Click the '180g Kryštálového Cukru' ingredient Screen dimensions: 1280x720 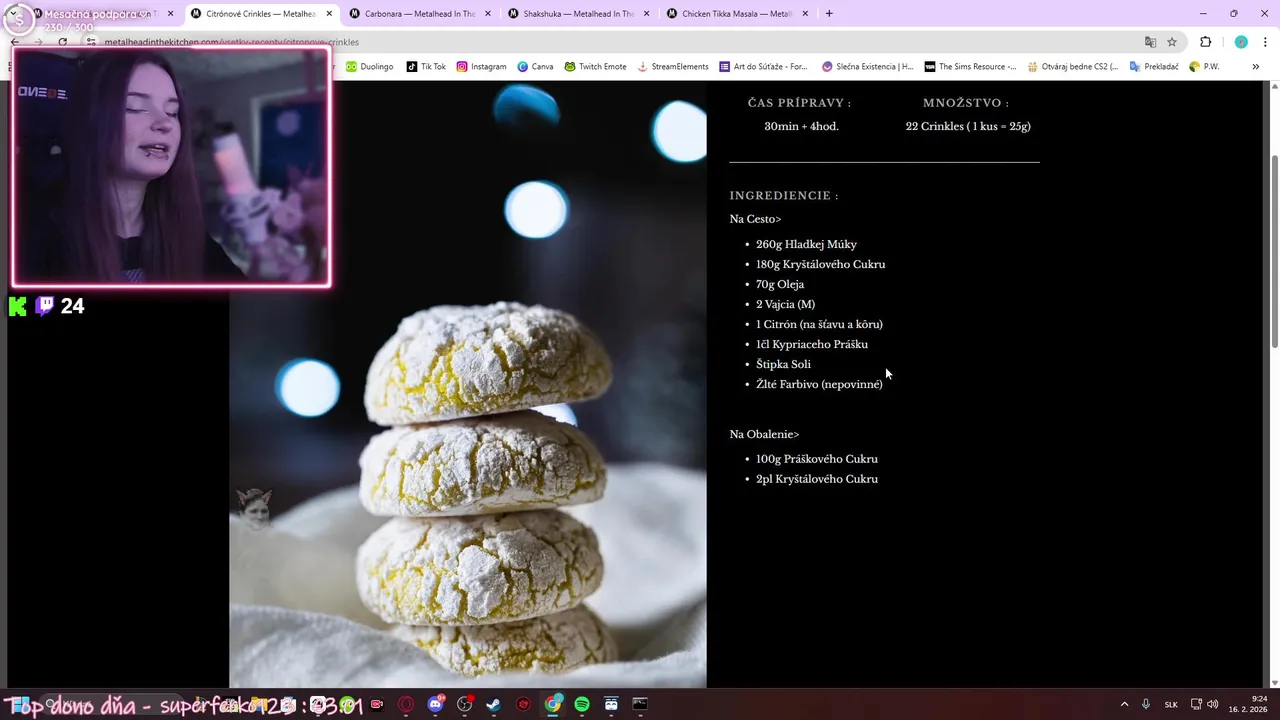820,264
